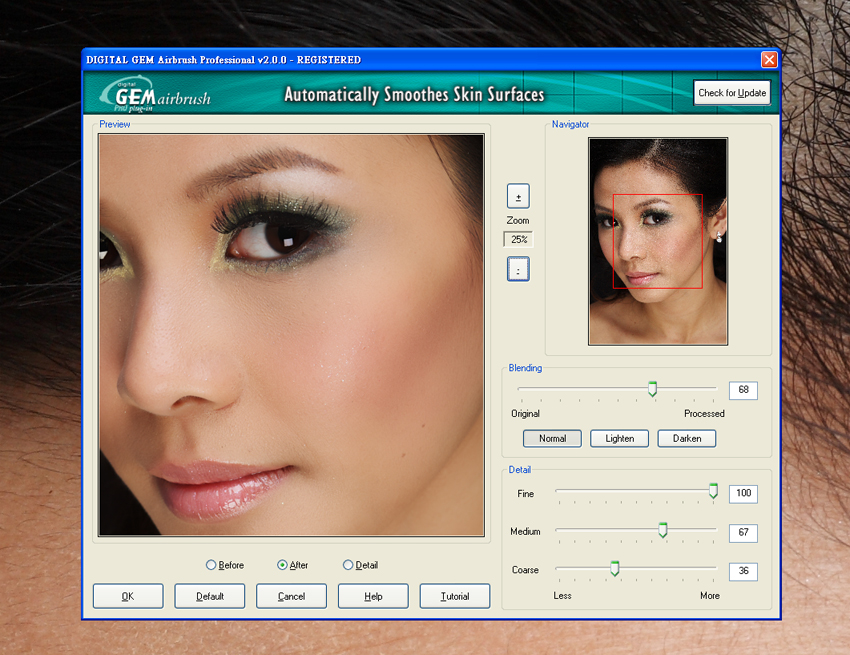Open the Tutorial

pyautogui.click(x=455, y=596)
